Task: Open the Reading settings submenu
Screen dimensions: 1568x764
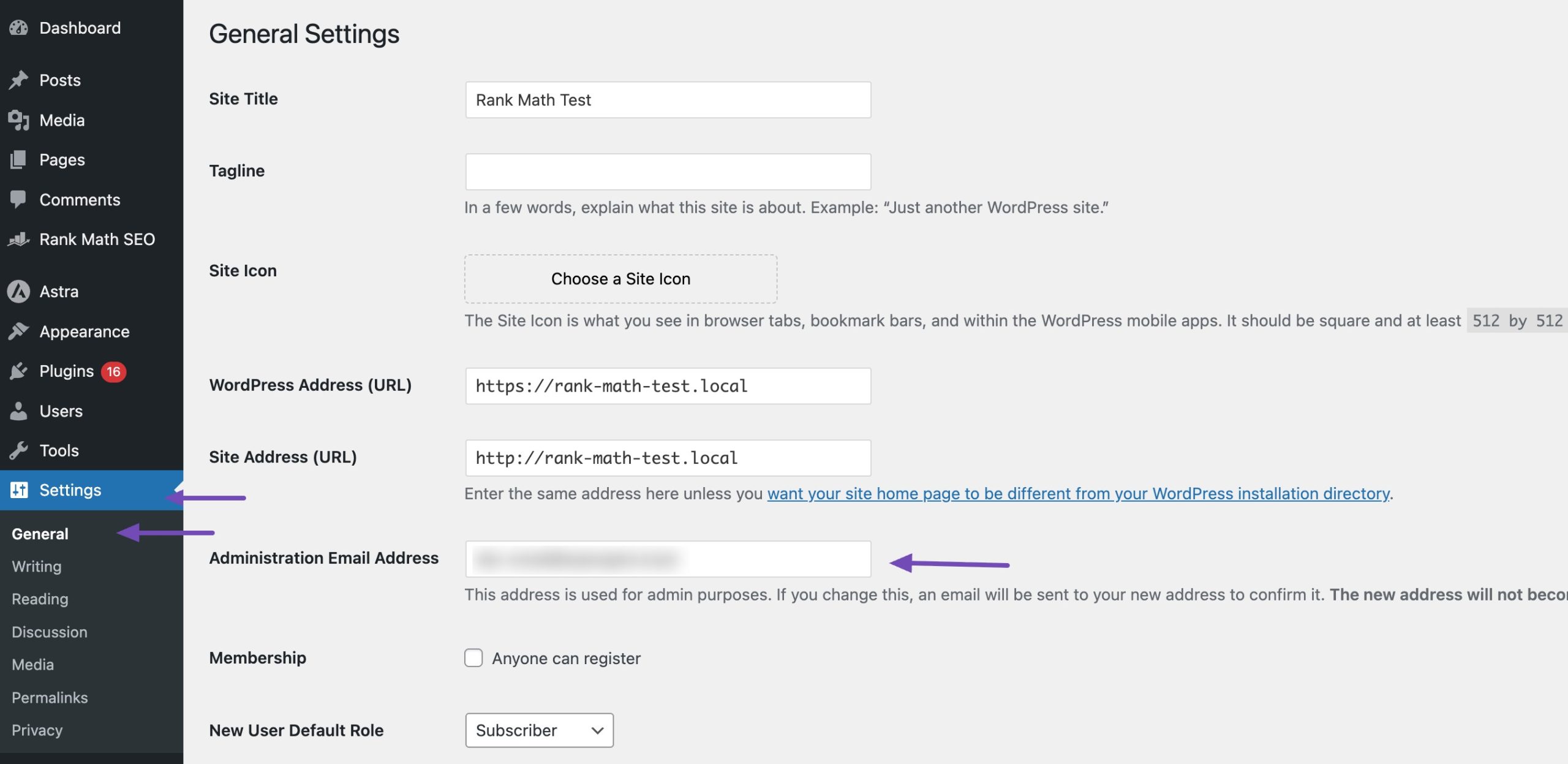Action: coord(40,599)
